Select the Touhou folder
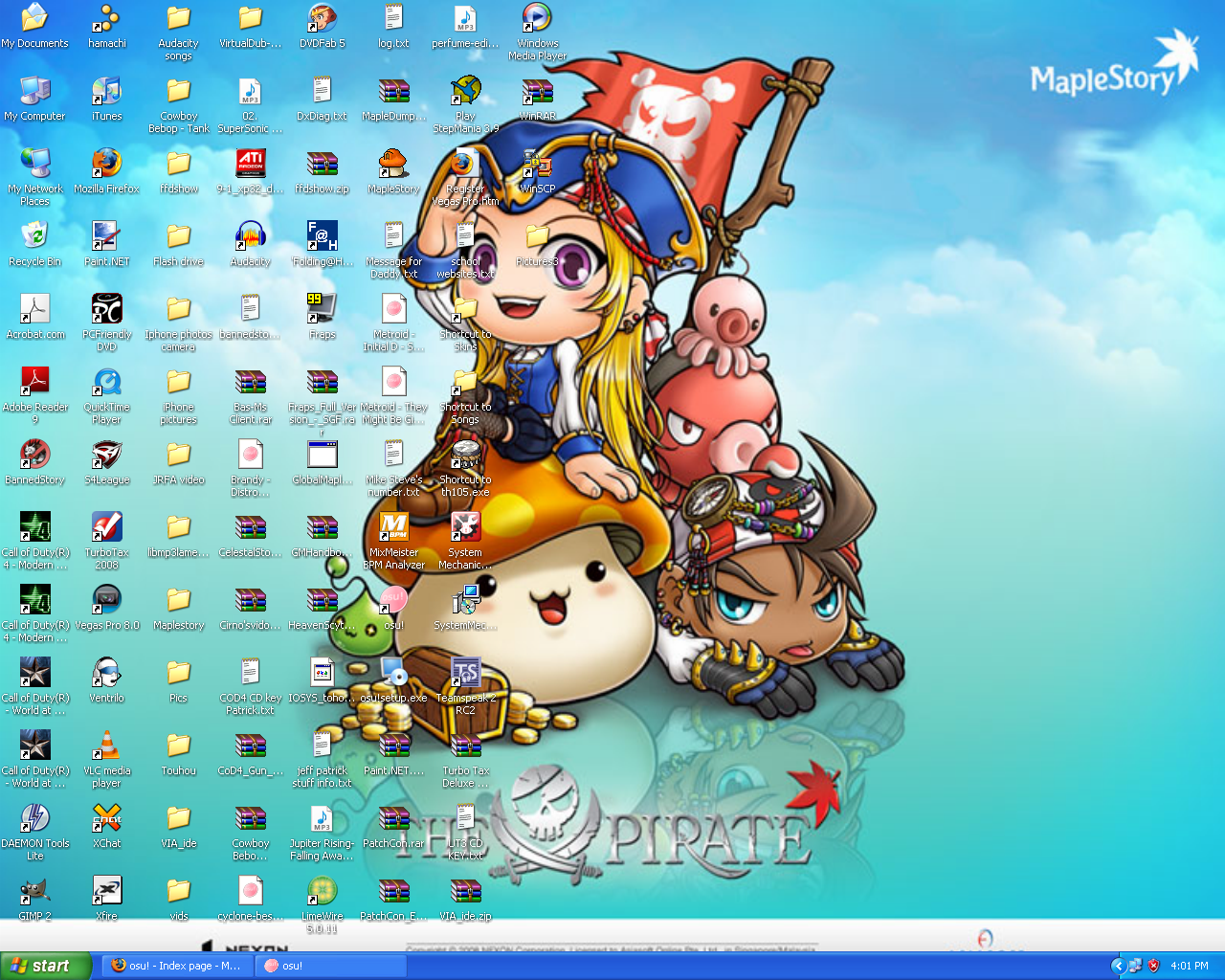Screen dimensions: 1225x980 point(178,746)
